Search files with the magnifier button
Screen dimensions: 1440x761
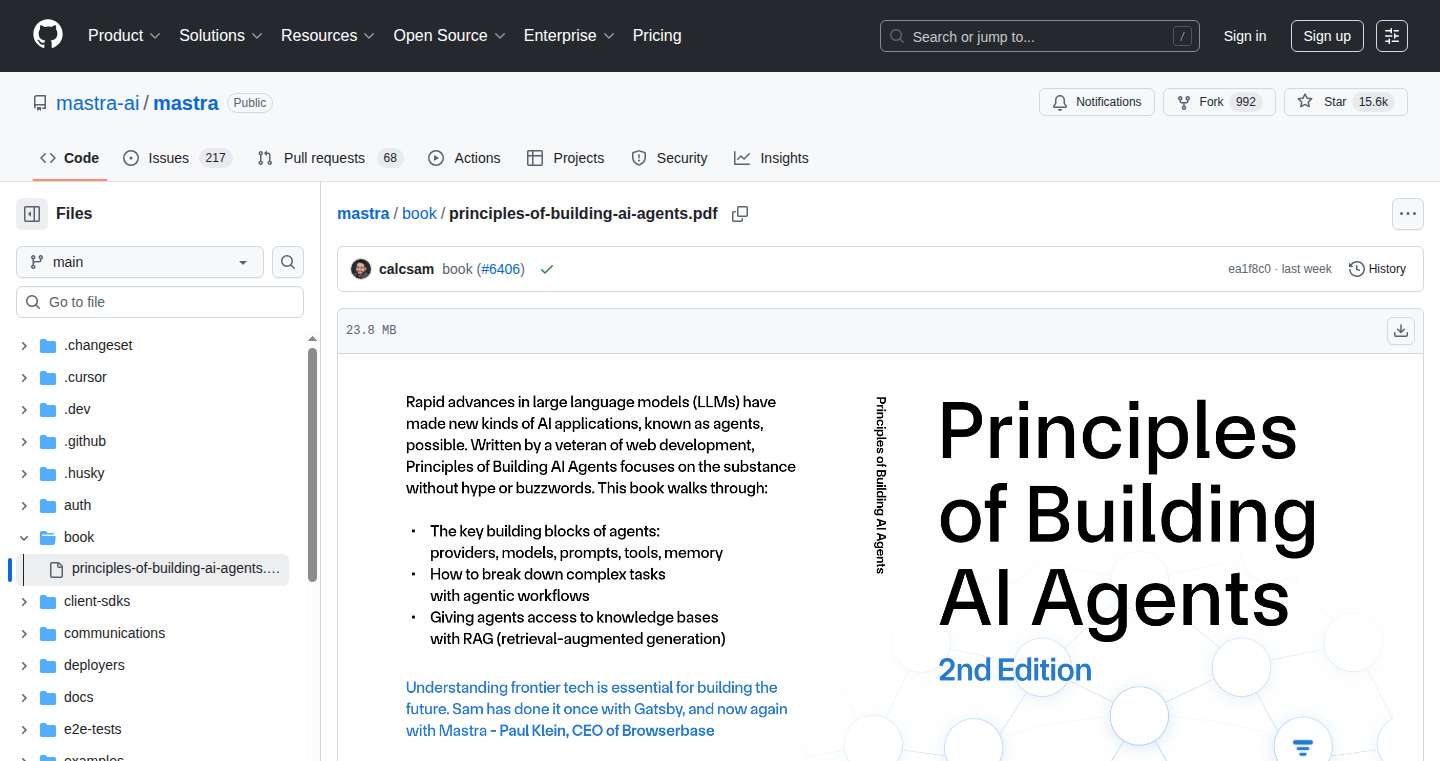coord(288,262)
